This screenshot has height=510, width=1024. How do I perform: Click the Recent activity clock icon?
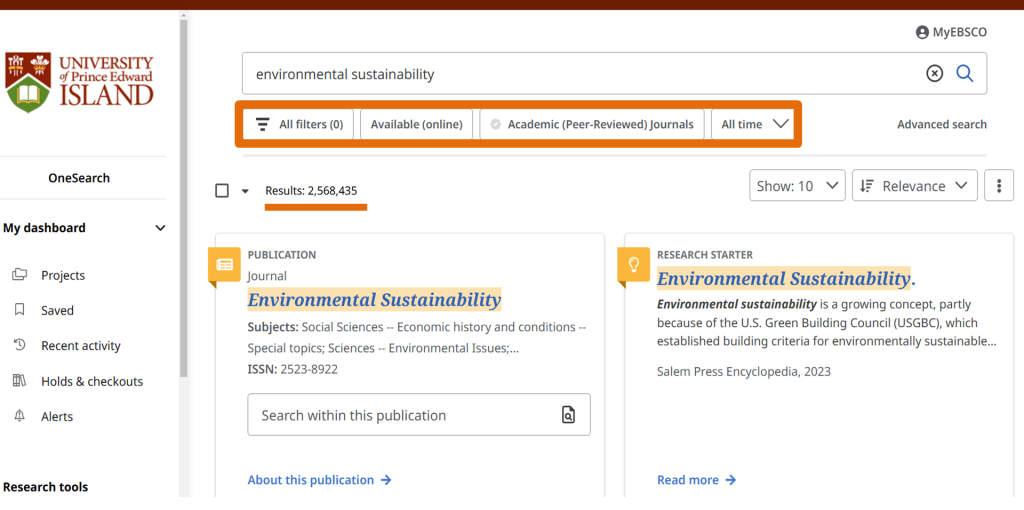point(19,345)
